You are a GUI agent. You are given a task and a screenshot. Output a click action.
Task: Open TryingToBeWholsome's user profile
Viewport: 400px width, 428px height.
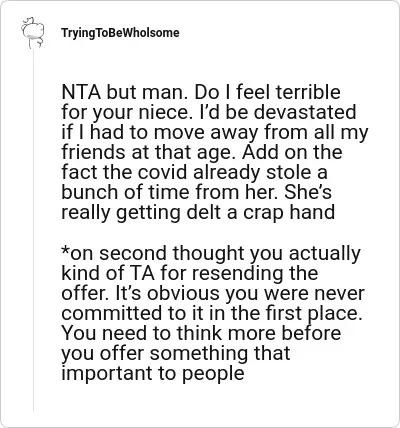point(120,33)
